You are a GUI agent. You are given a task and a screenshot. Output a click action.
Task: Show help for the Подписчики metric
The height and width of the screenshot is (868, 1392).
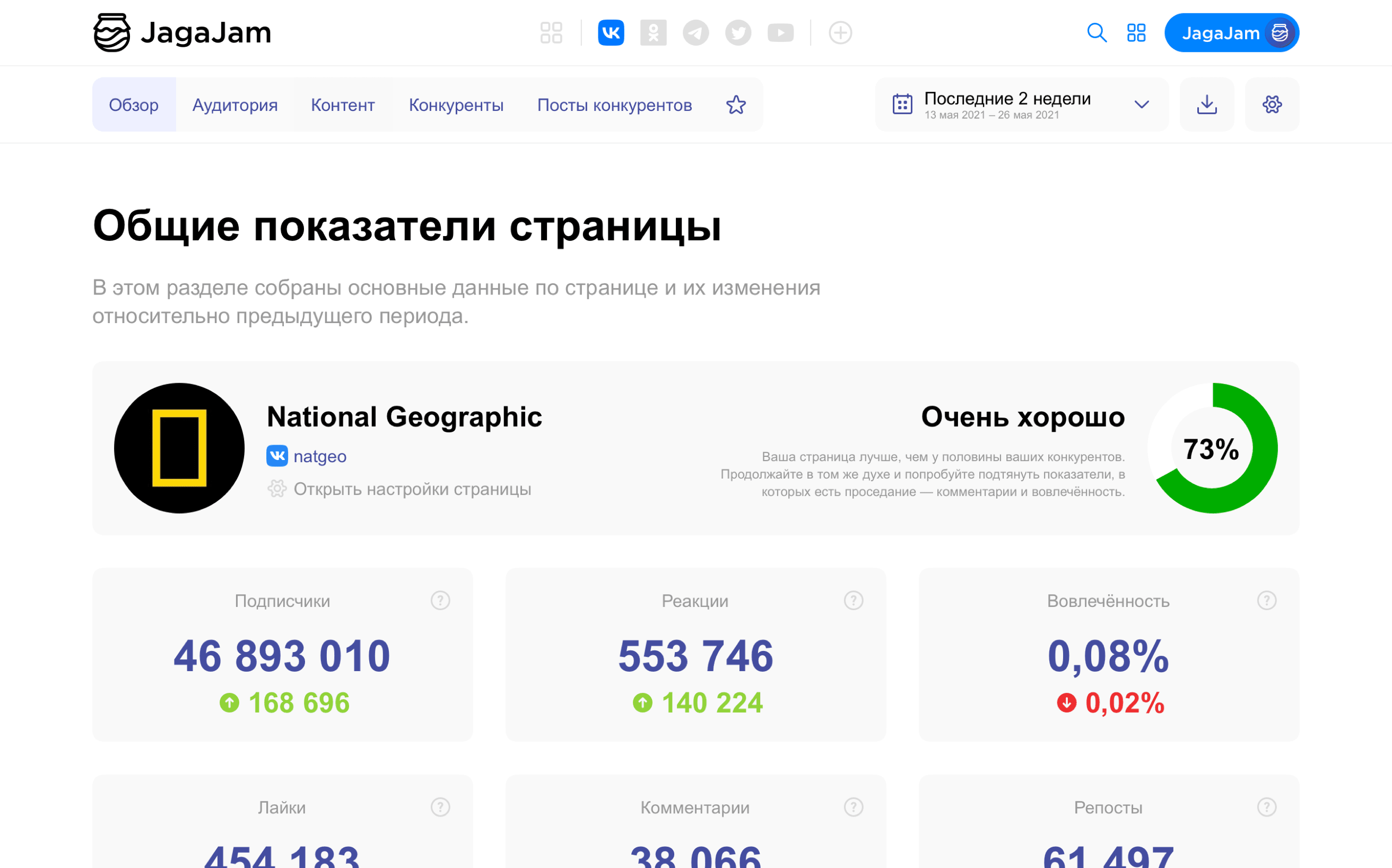pyautogui.click(x=440, y=601)
